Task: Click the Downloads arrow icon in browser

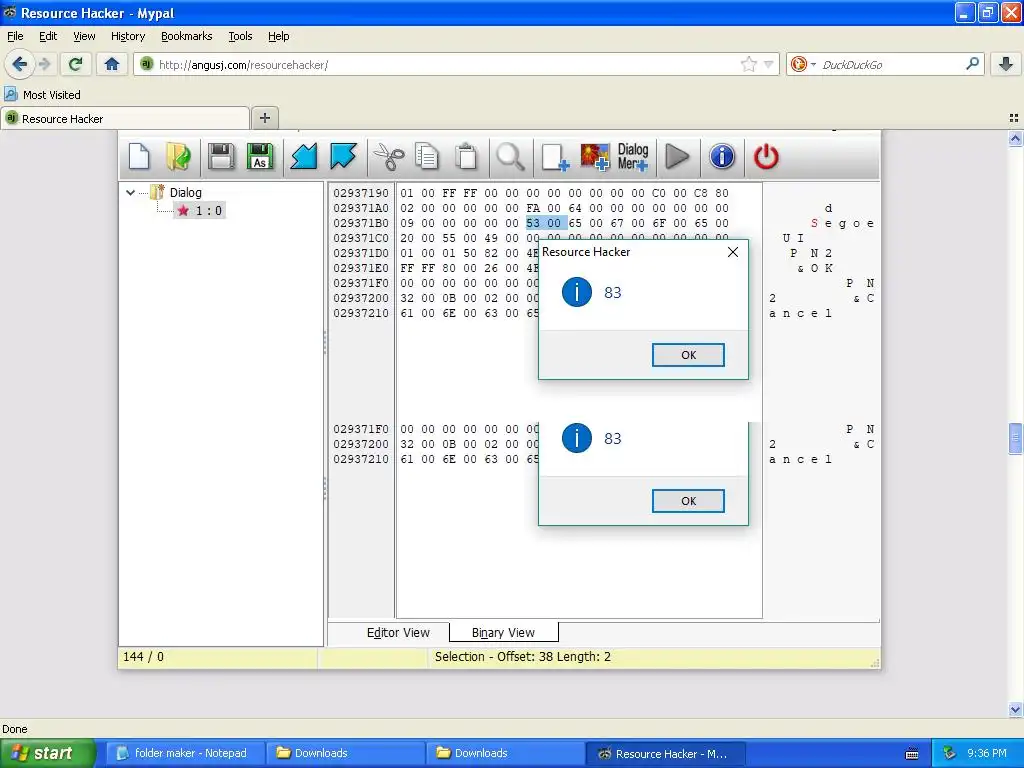Action: tap(1006, 64)
